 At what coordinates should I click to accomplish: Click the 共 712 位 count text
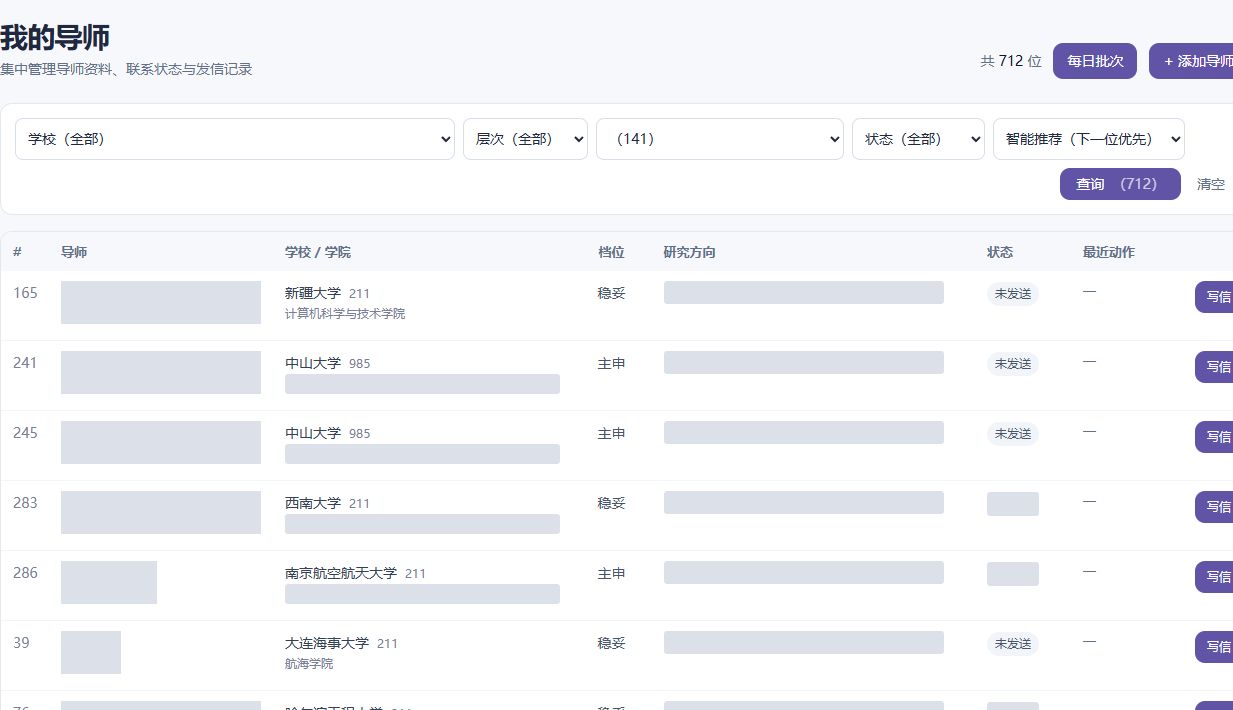pos(1011,61)
